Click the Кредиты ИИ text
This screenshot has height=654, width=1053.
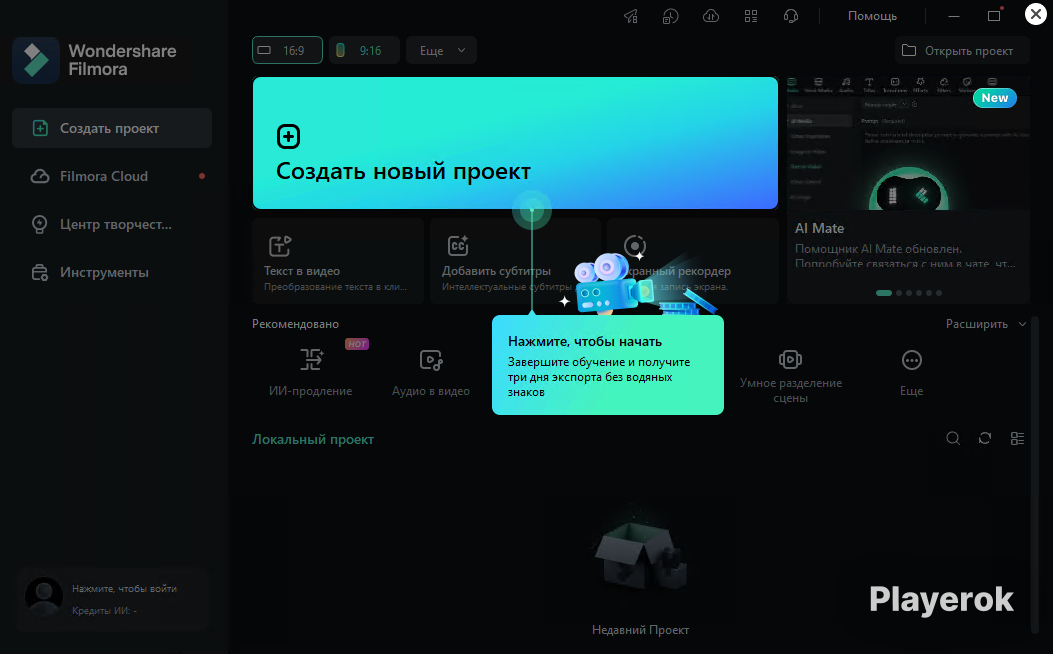tap(104, 611)
